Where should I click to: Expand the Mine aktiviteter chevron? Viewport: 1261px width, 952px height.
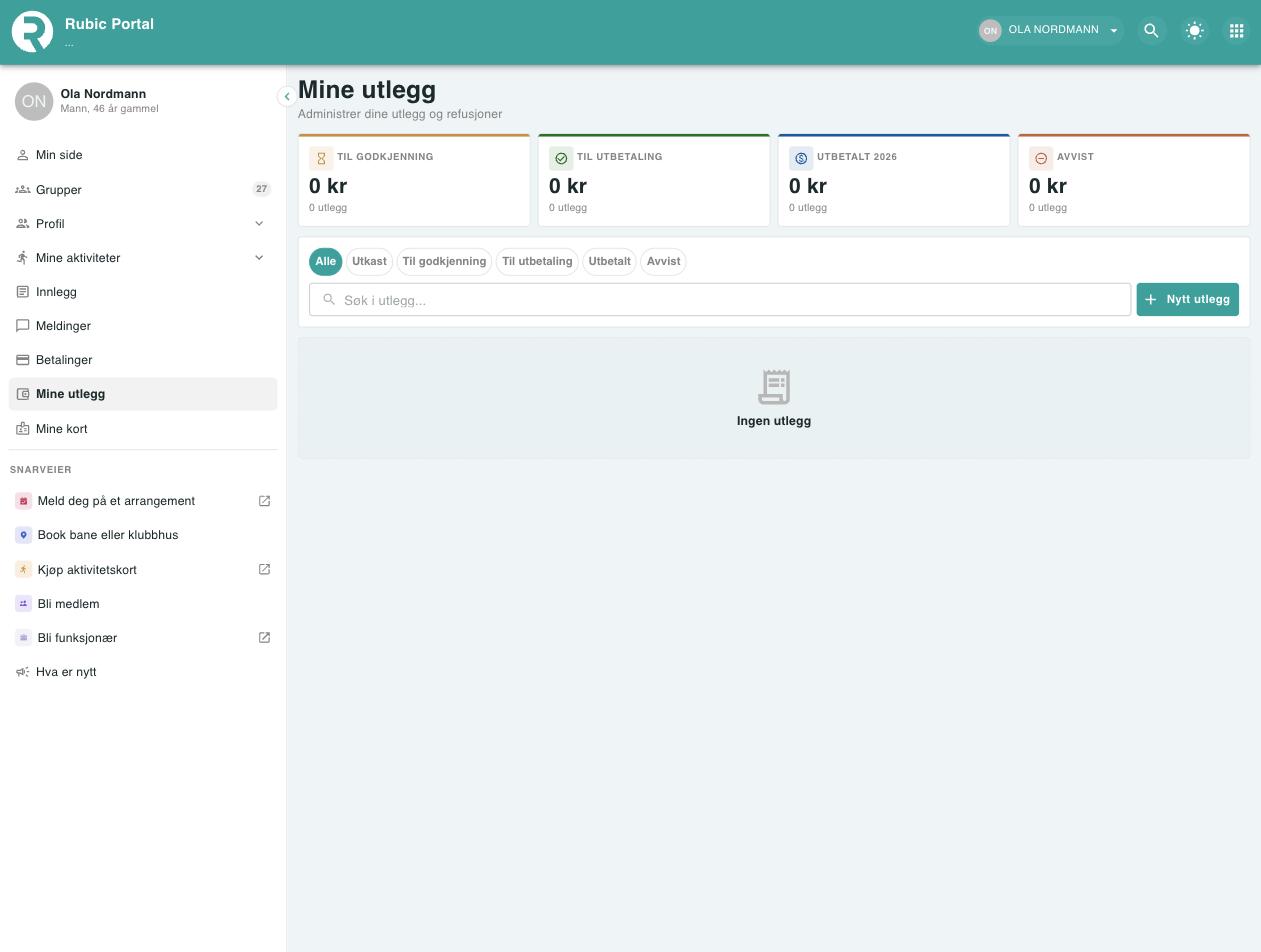pyautogui.click(x=259, y=258)
